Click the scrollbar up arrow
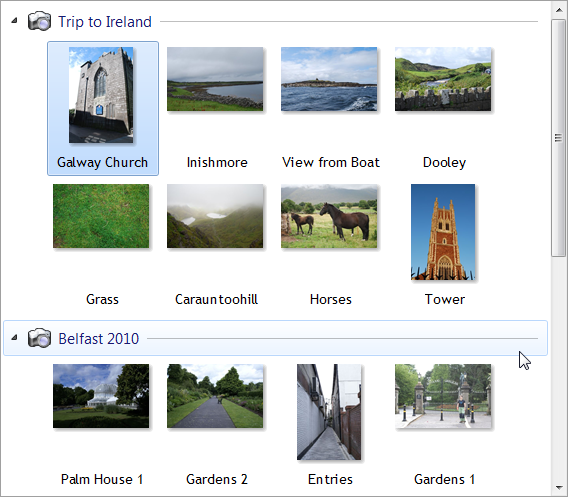 (x=558, y=9)
